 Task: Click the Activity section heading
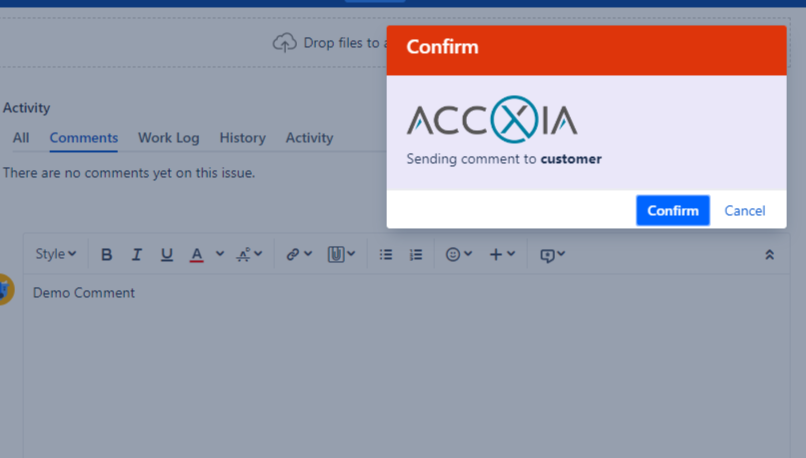pyautogui.click(x=27, y=108)
